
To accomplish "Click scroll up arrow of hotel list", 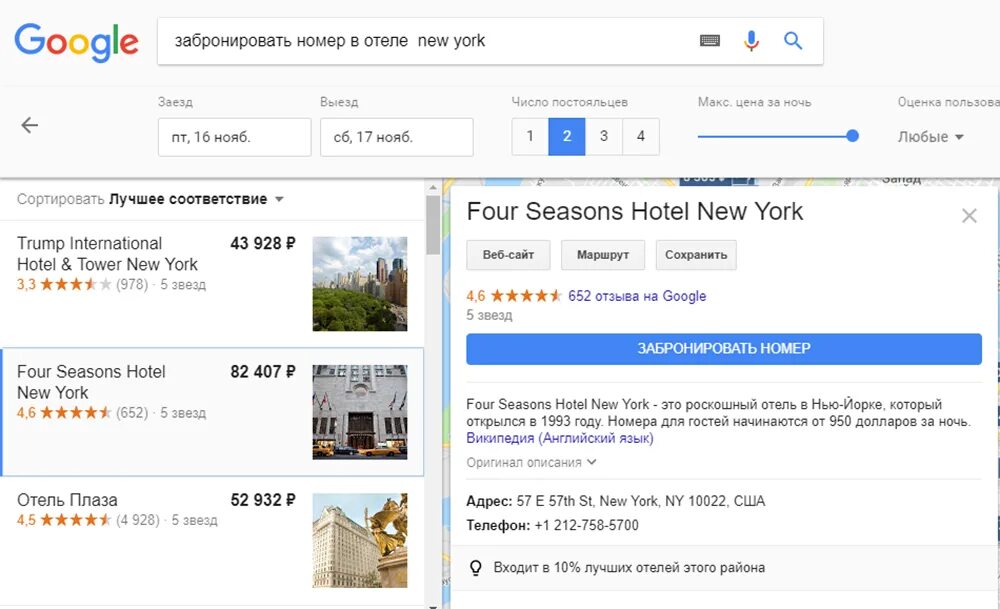I will click(433, 188).
